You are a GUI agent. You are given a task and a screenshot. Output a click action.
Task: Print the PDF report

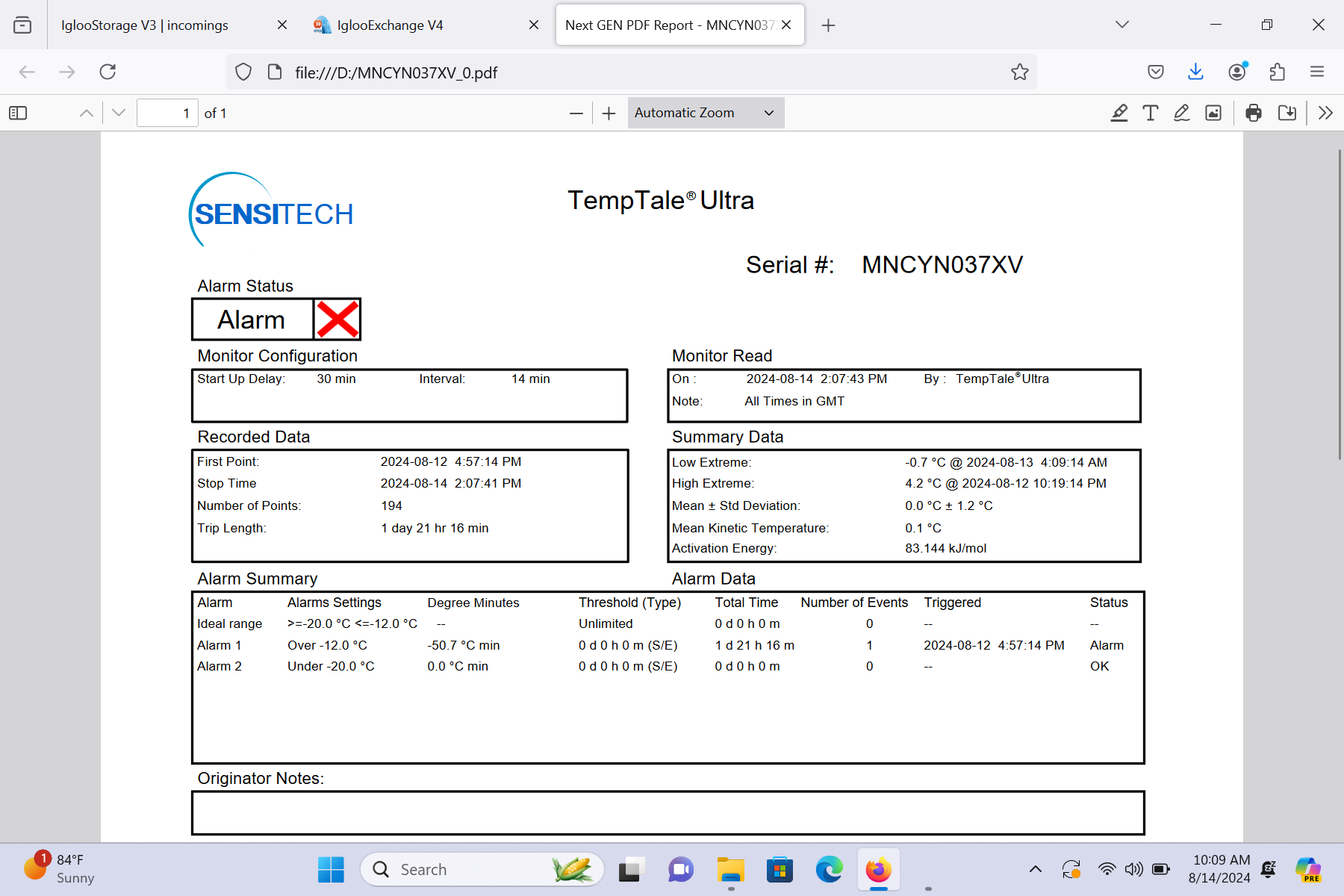tap(1254, 113)
